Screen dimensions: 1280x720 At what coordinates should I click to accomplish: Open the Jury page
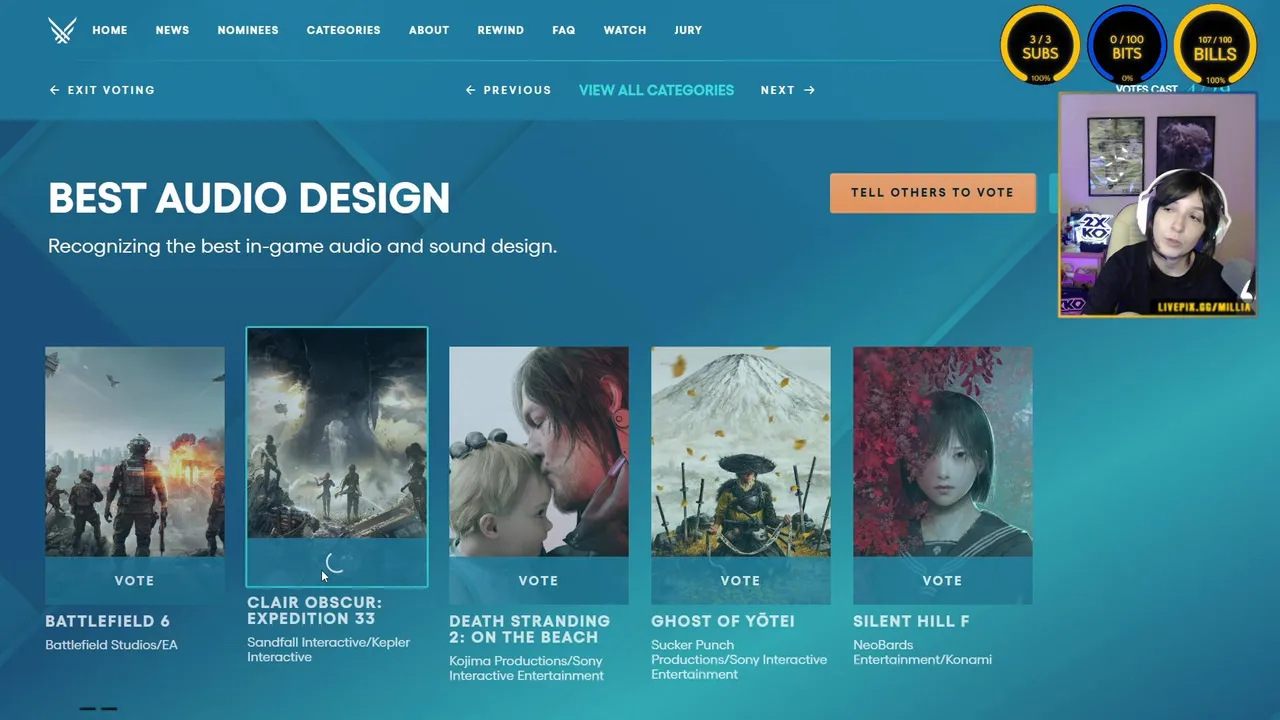(x=688, y=30)
